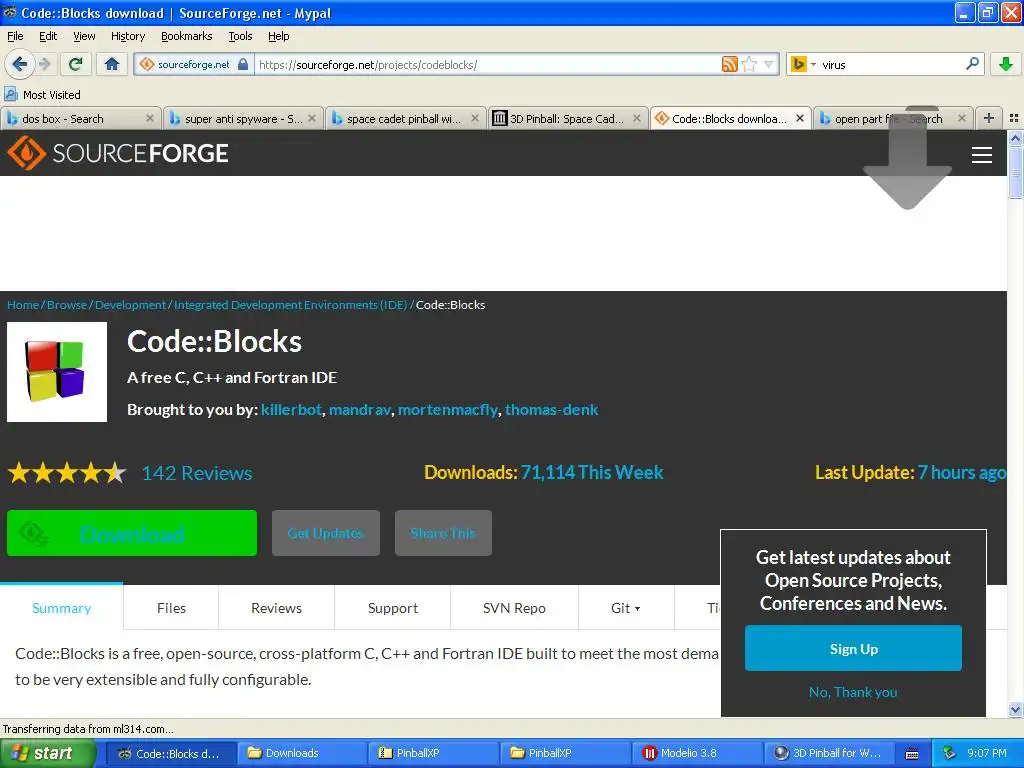Follow the Browse breadcrumb link
The image size is (1024, 768).
click(67, 305)
